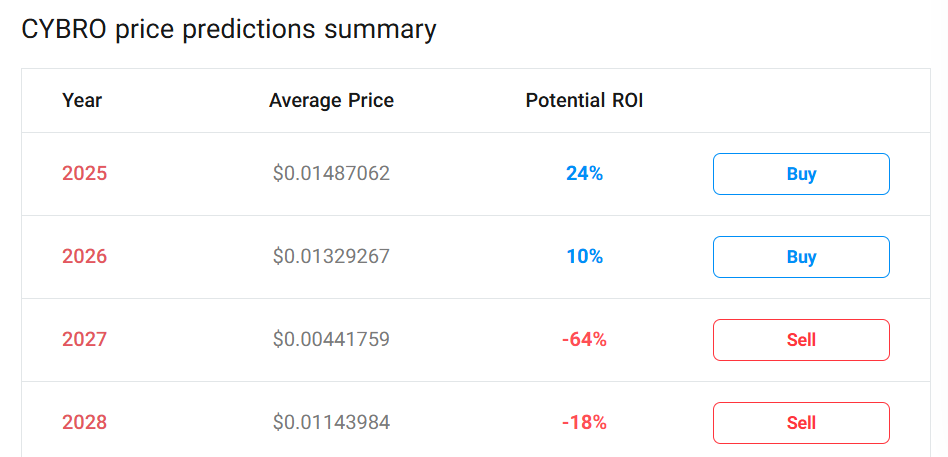Select the -18% potential ROI value
Viewport: 948px width, 457px height.
(x=584, y=423)
